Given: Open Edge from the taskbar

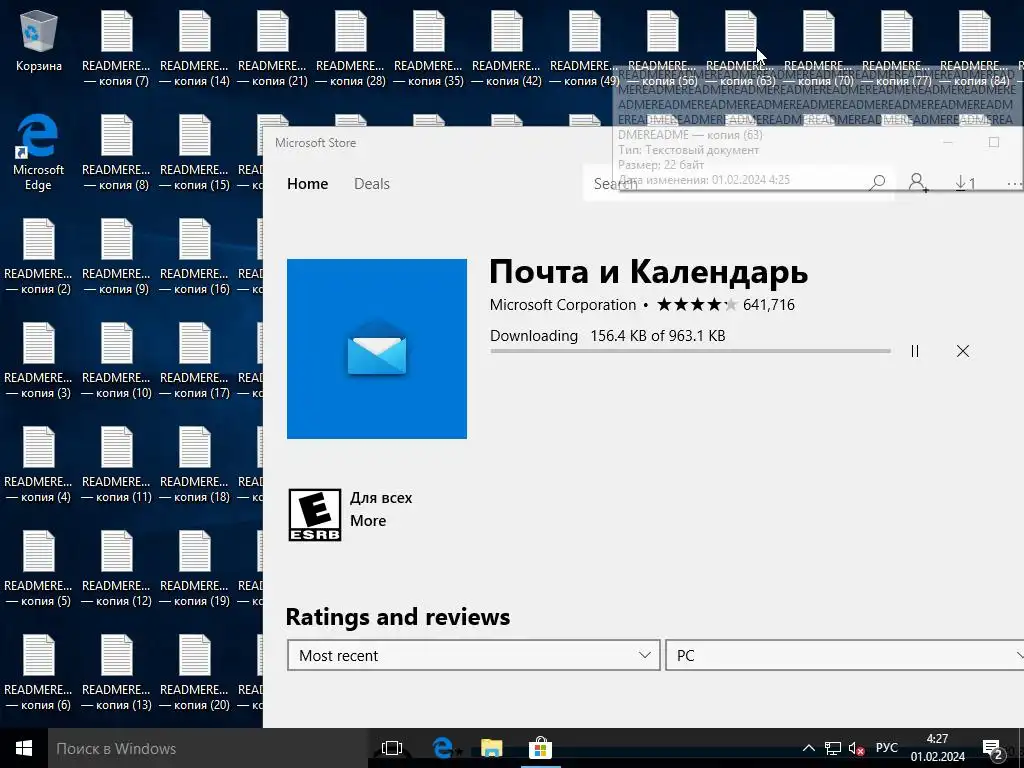Looking at the screenshot, I should [443, 748].
